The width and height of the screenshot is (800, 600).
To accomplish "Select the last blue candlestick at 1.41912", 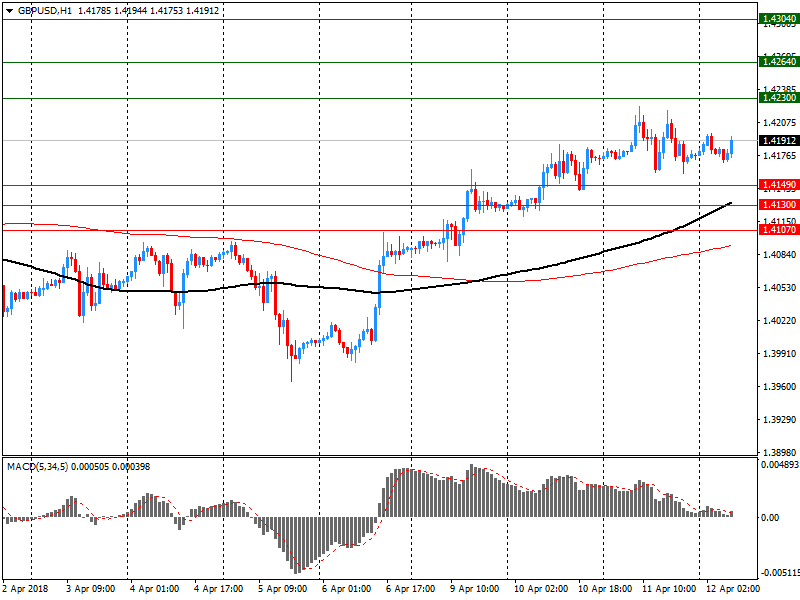I will point(731,146).
